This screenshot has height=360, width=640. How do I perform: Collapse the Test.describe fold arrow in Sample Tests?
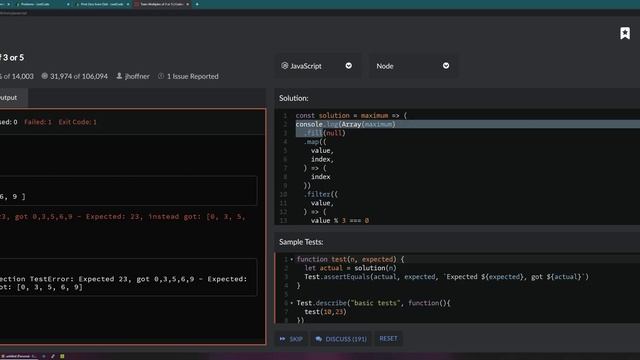[x=291, y=303]
